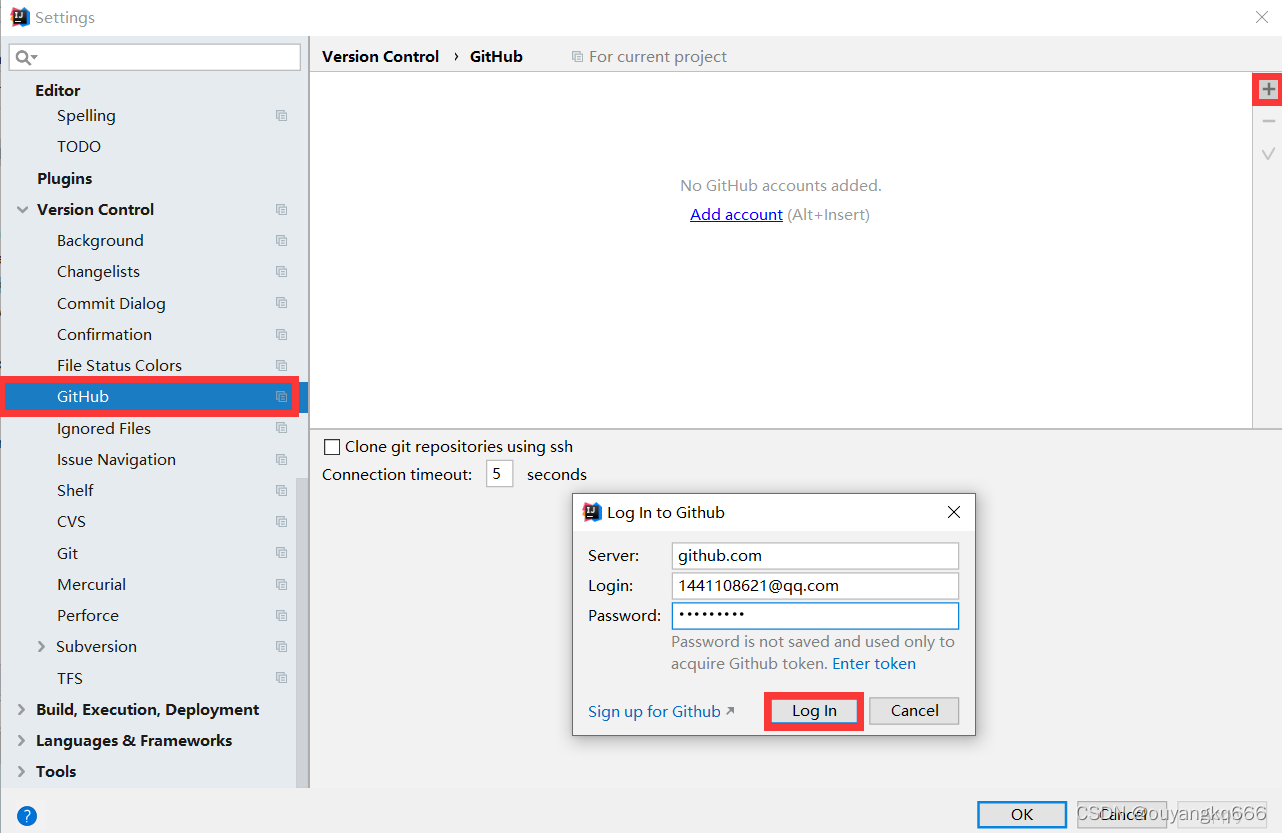Viewport: 1282px width, 833px height.
Task: Open File Status Colors settings
Action: pyautogui.click(x=119, y=366)
